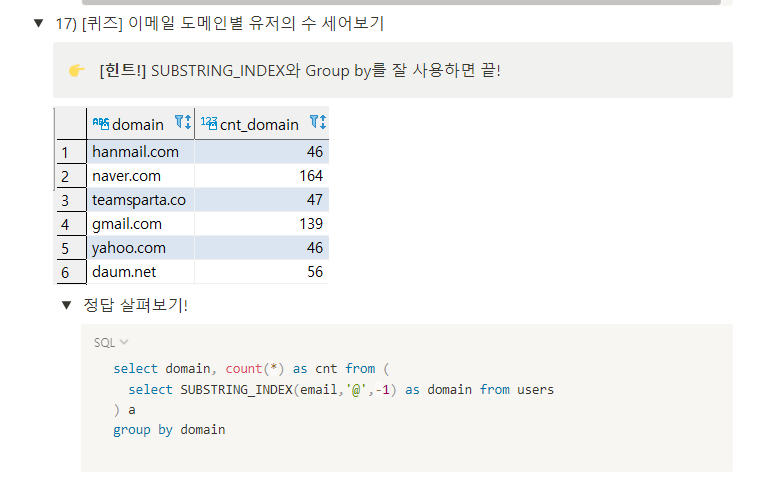Click the teamsparta.co cell
757x482 pixels.
click(140, 200)
